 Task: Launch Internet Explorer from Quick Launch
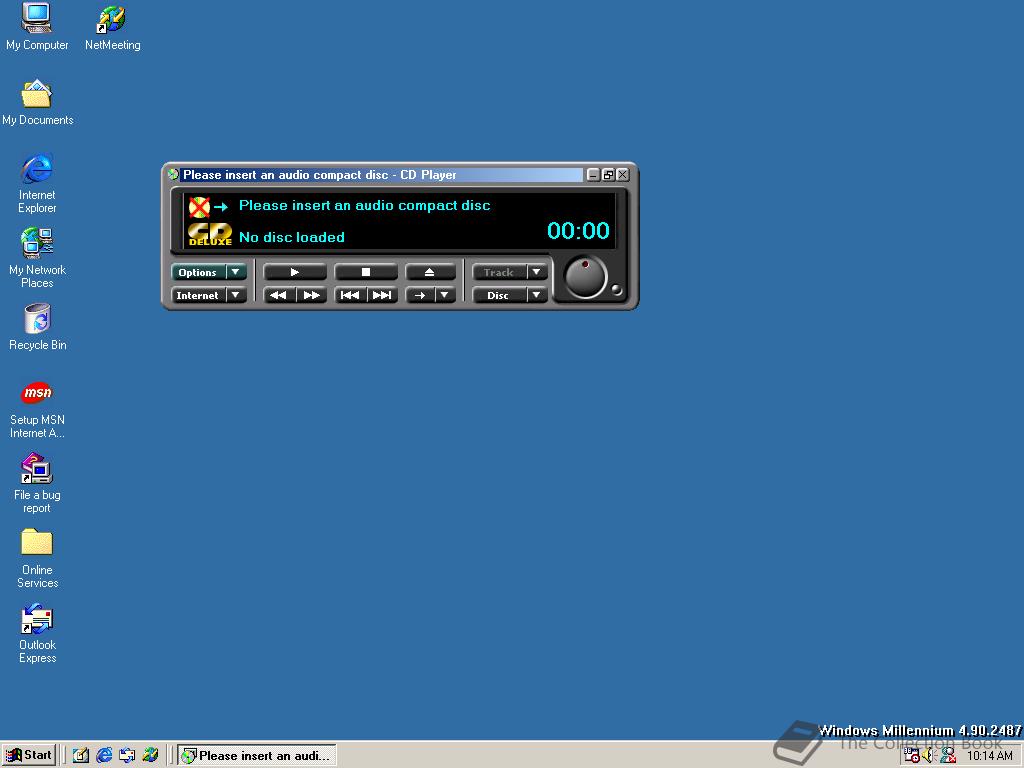(x=104, y=755)
